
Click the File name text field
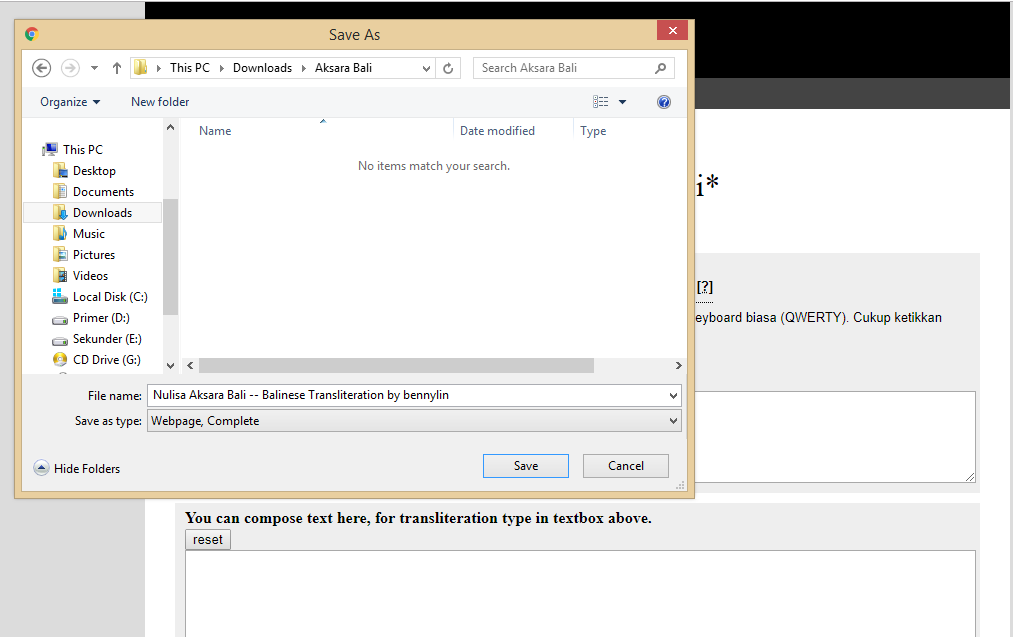(x=407, y=395)
